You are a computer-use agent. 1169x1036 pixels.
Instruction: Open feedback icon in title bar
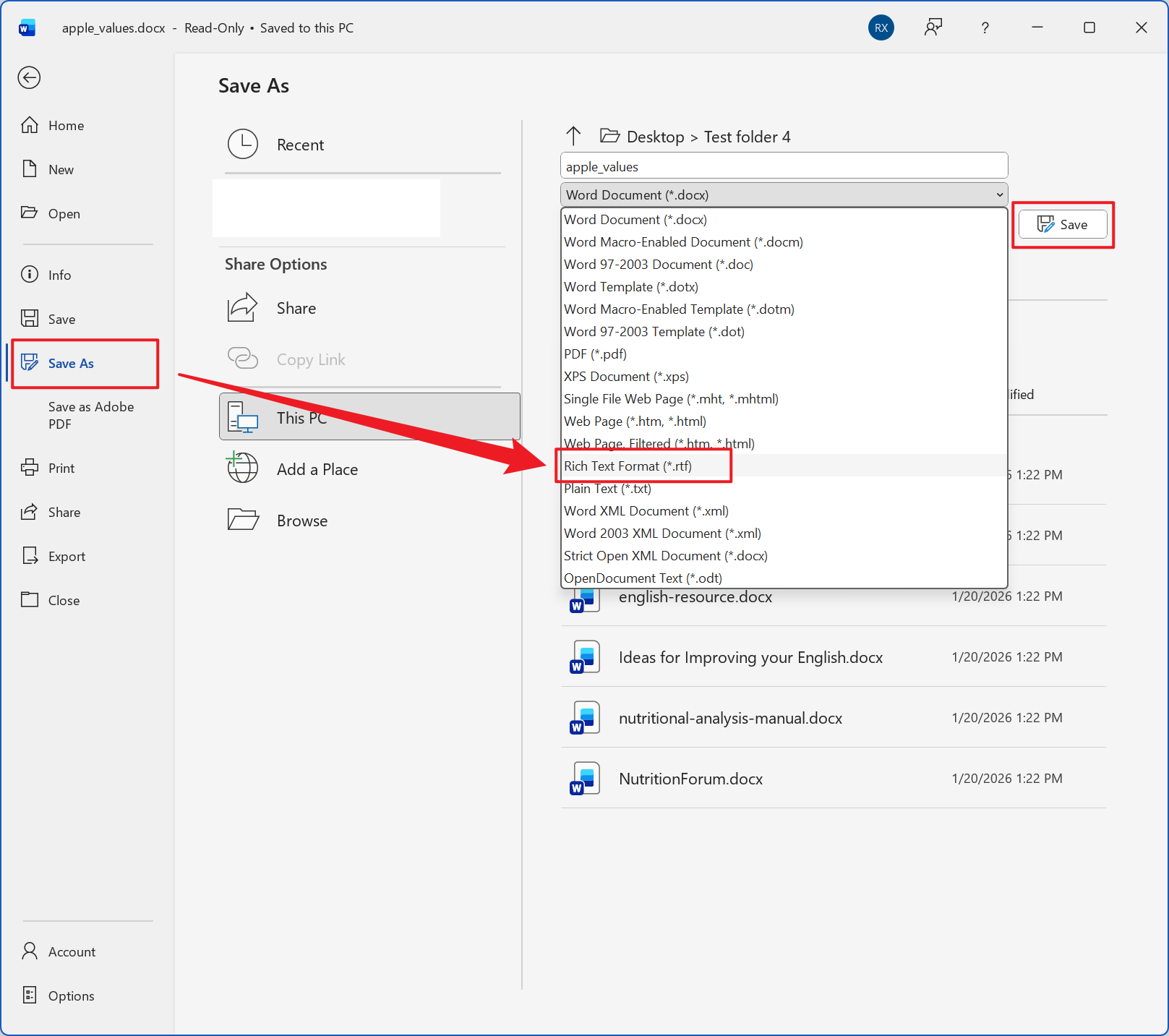[x=933, y=27]
